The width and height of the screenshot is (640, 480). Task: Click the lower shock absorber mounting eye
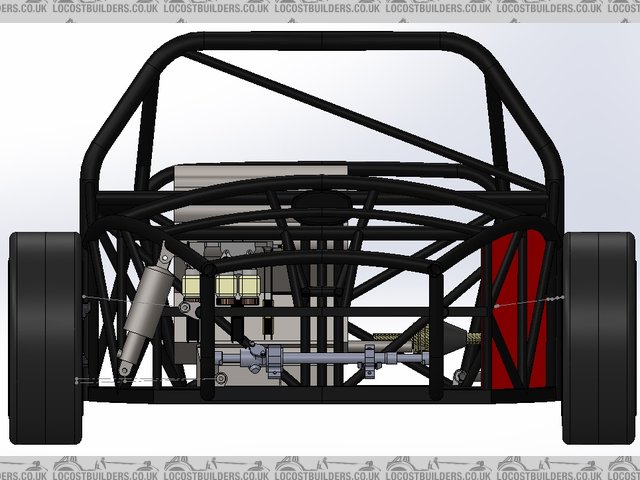pyautogui.click(x=124, y=369)
